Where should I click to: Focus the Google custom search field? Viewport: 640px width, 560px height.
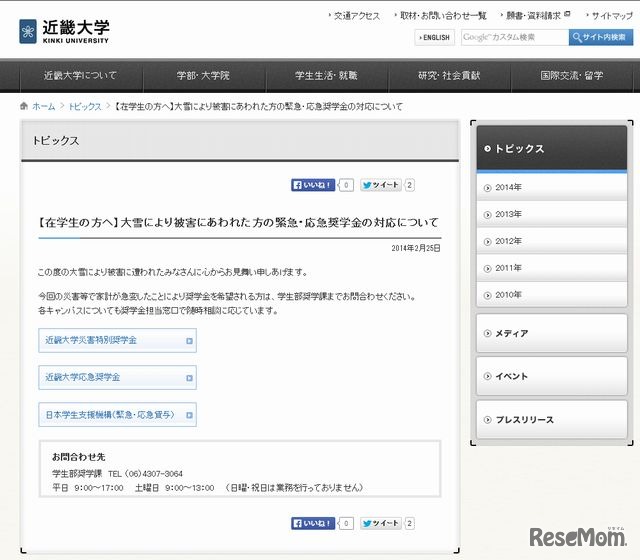tap(515, 37)
